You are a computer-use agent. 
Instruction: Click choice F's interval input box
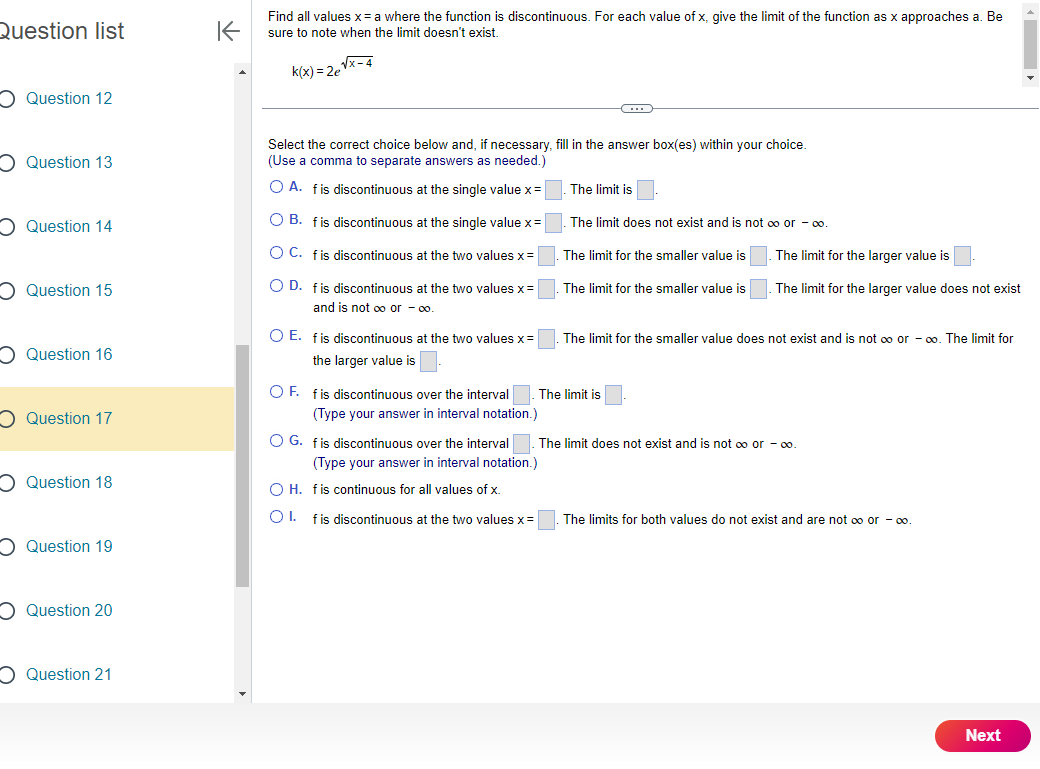(x=522, y=395)
